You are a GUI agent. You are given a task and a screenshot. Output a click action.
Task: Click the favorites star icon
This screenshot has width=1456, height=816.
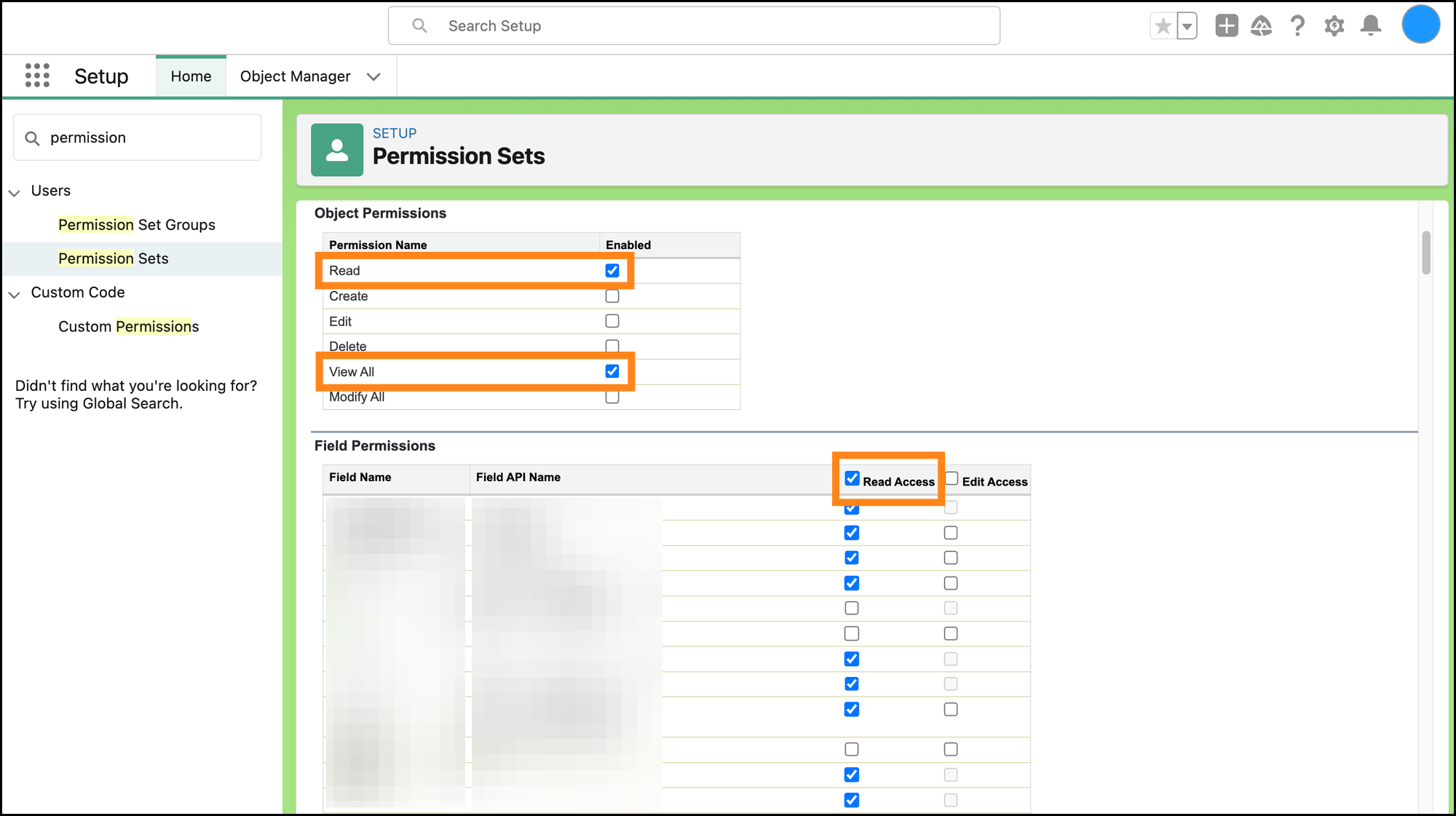(1163, 27)
